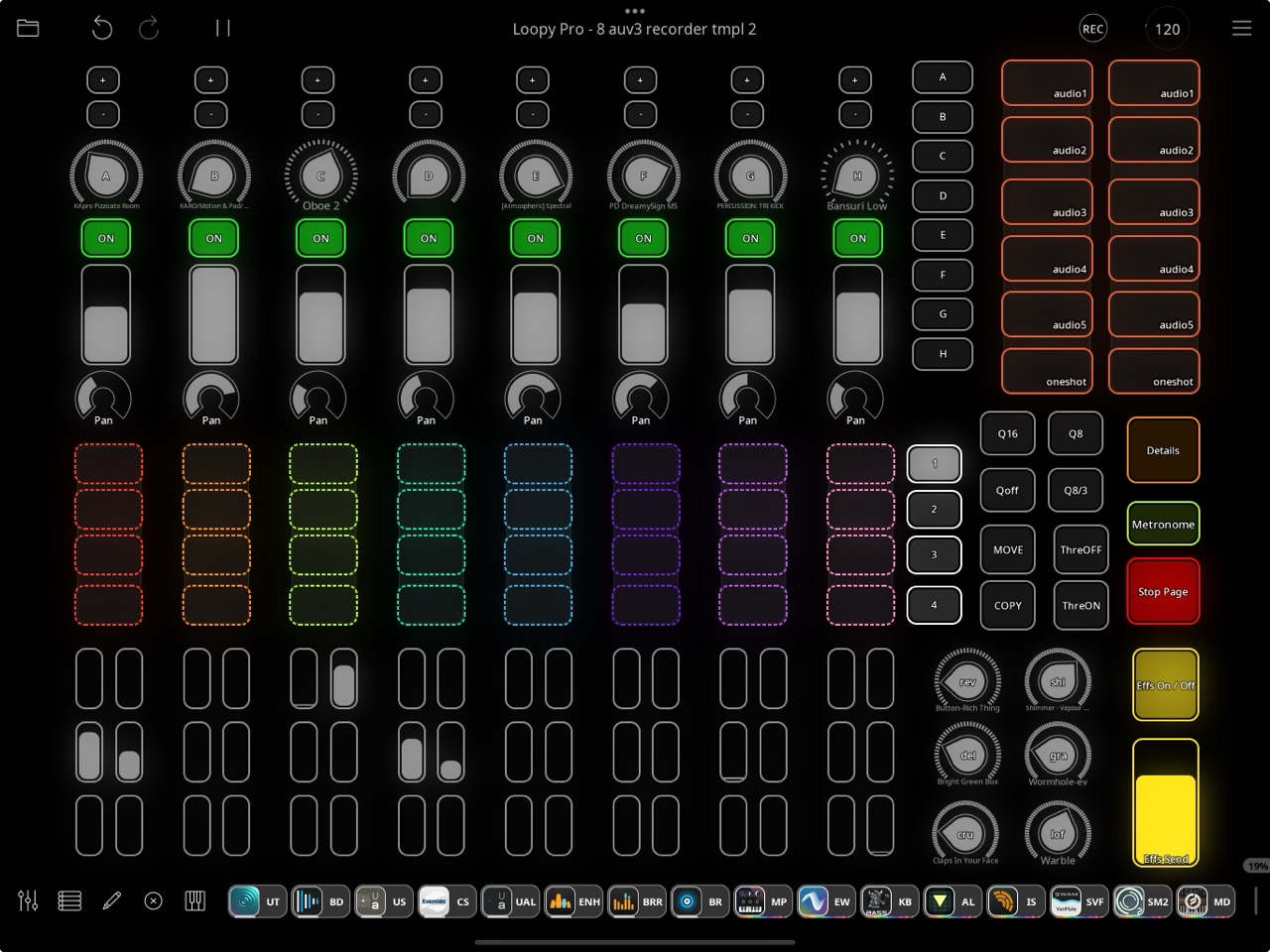Open the hamburger menu at top right
Viewport: 1270px width, 952px height.
click(x=1241, y=29)
